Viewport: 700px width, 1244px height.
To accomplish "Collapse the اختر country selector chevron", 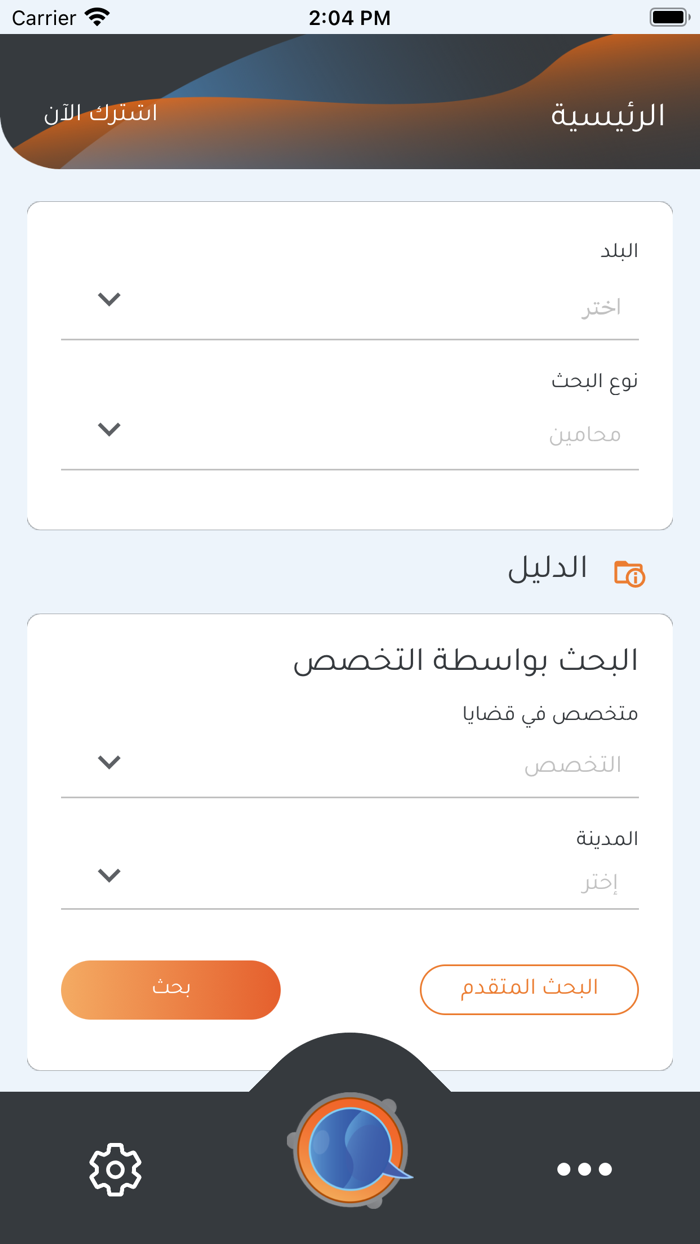I will (x=109, y=299).
